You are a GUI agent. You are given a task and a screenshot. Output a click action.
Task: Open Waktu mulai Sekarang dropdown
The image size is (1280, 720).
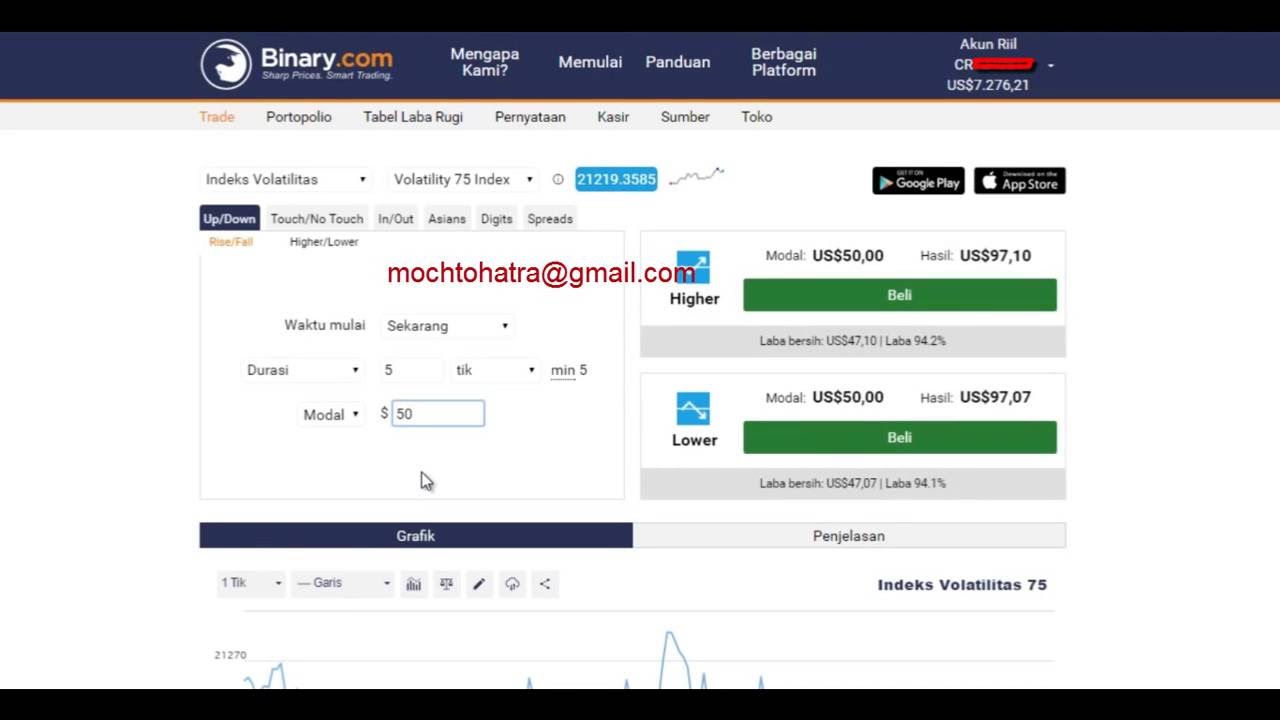coord(448,326)
